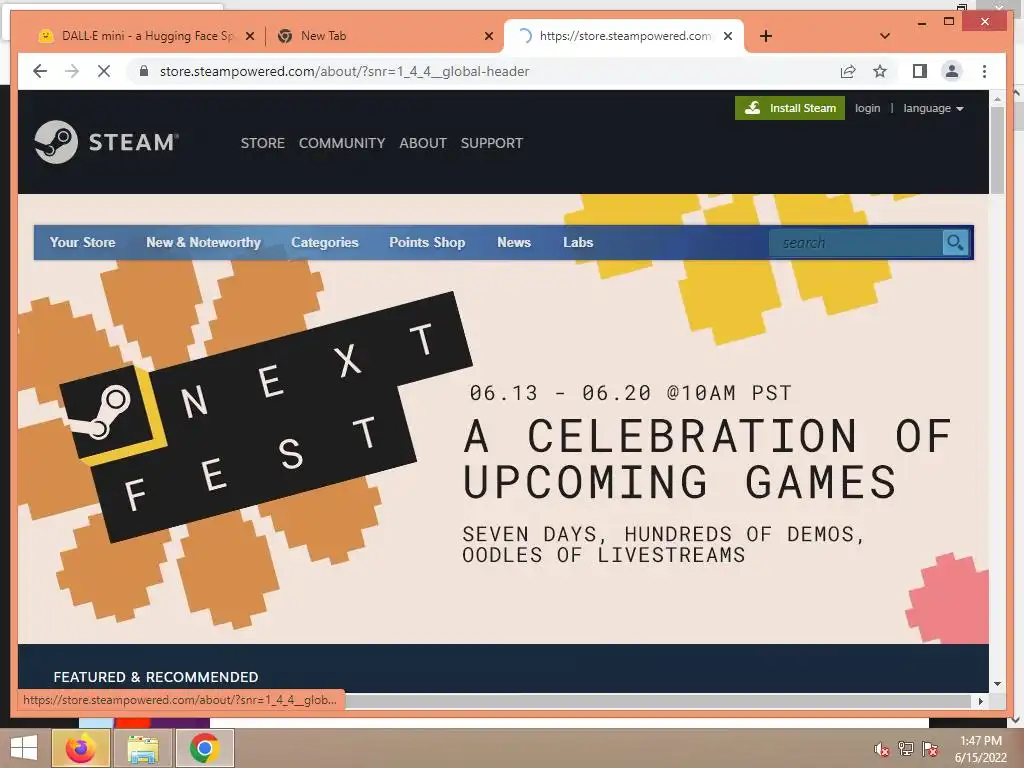Viewport: 1024px width, 768px height.
Task: Open the SUPPORT page
Action: [492, 143]
